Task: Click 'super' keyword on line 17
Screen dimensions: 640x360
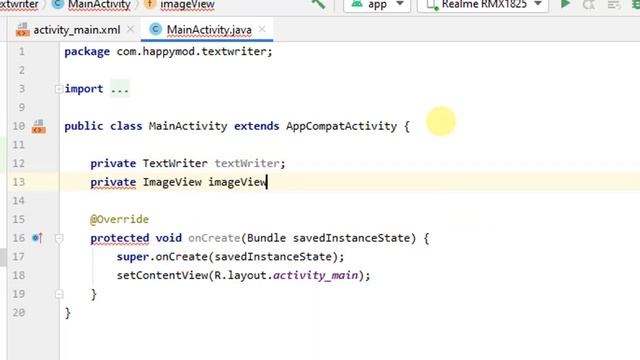Action: point(133,257)
